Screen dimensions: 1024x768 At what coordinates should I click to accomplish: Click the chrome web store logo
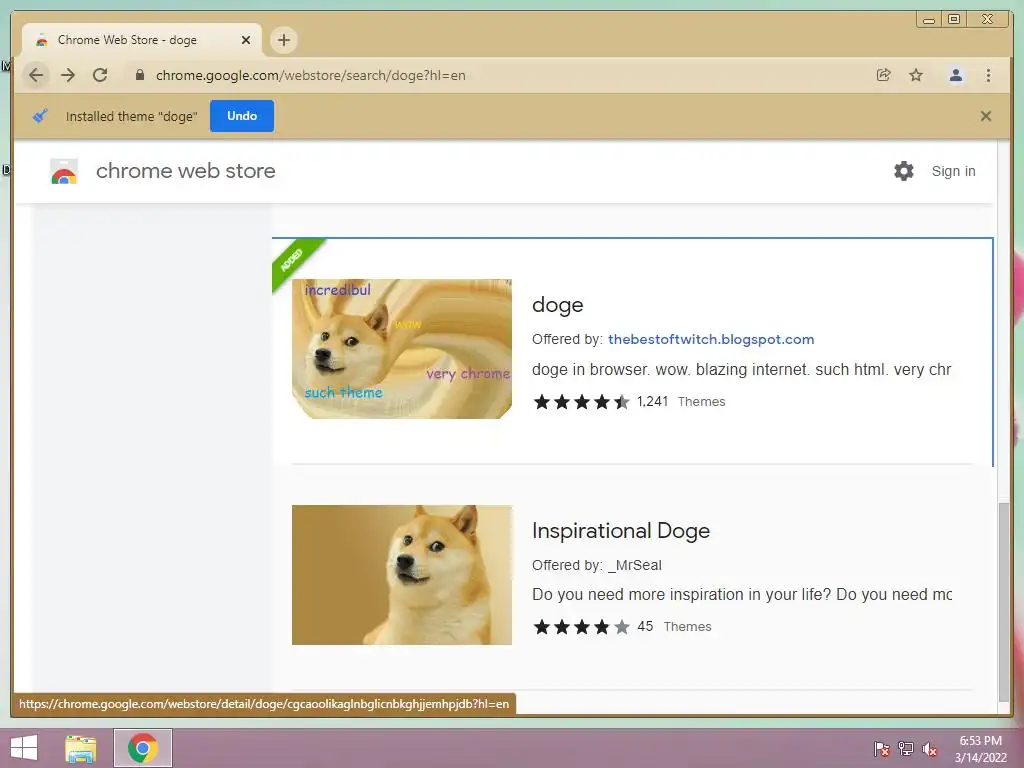click(x=64, y=171)
